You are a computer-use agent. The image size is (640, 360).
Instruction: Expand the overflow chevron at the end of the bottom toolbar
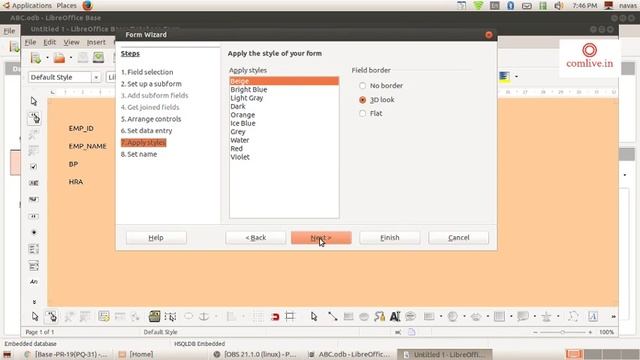pyautogui.click(x=613, y=316)
